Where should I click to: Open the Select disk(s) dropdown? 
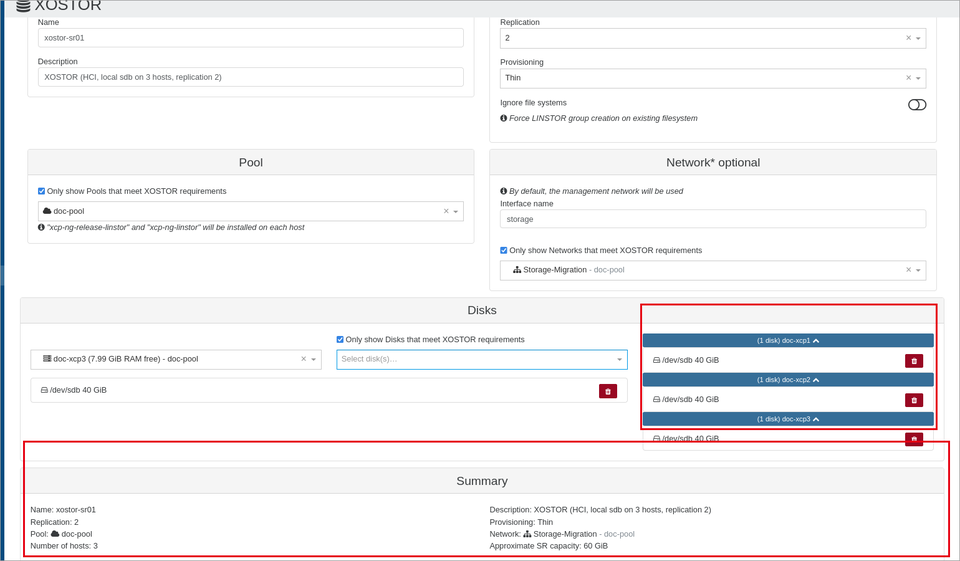[x=482, y=360]
